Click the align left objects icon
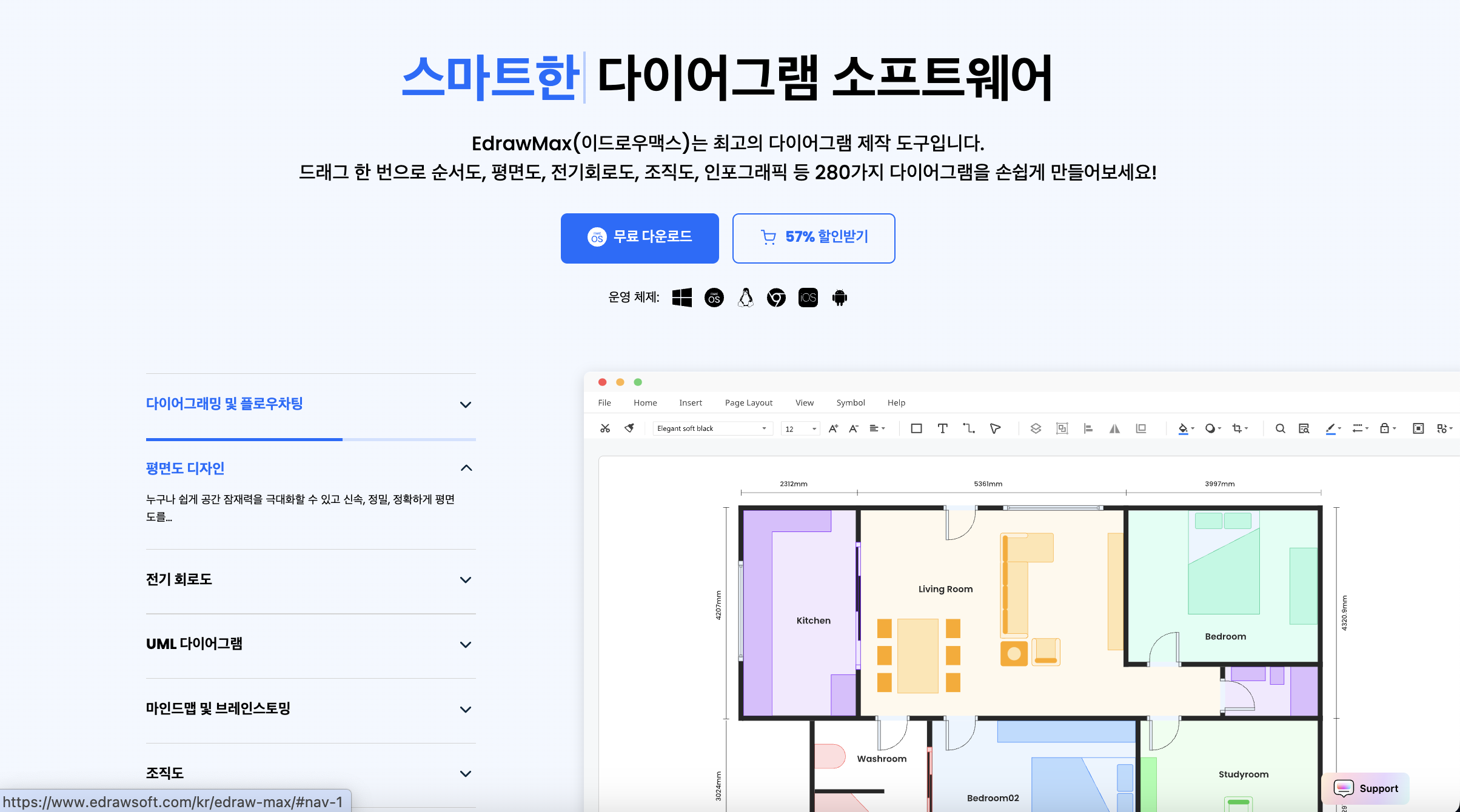The height and width of the screenshot is (812, 1460). pyautogui.click(x=1088, y=428)
